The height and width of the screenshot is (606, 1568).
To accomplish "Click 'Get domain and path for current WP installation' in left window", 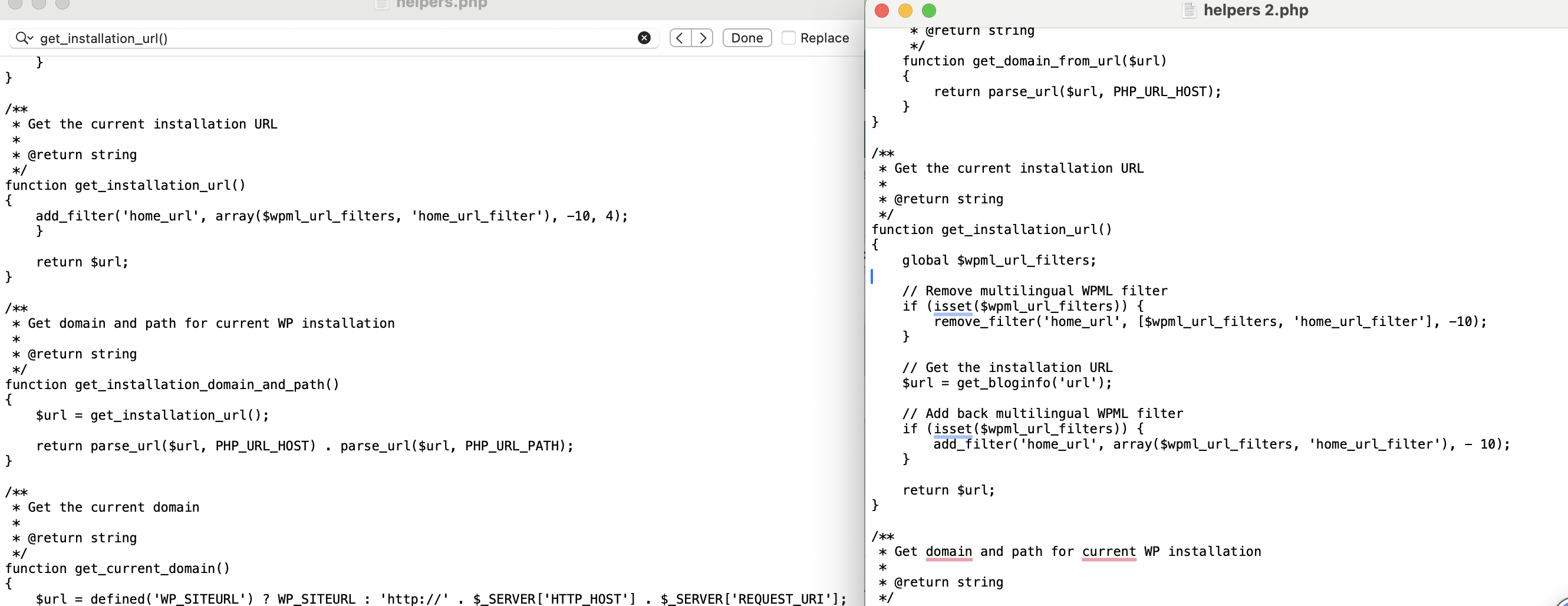I will [211, 324].
